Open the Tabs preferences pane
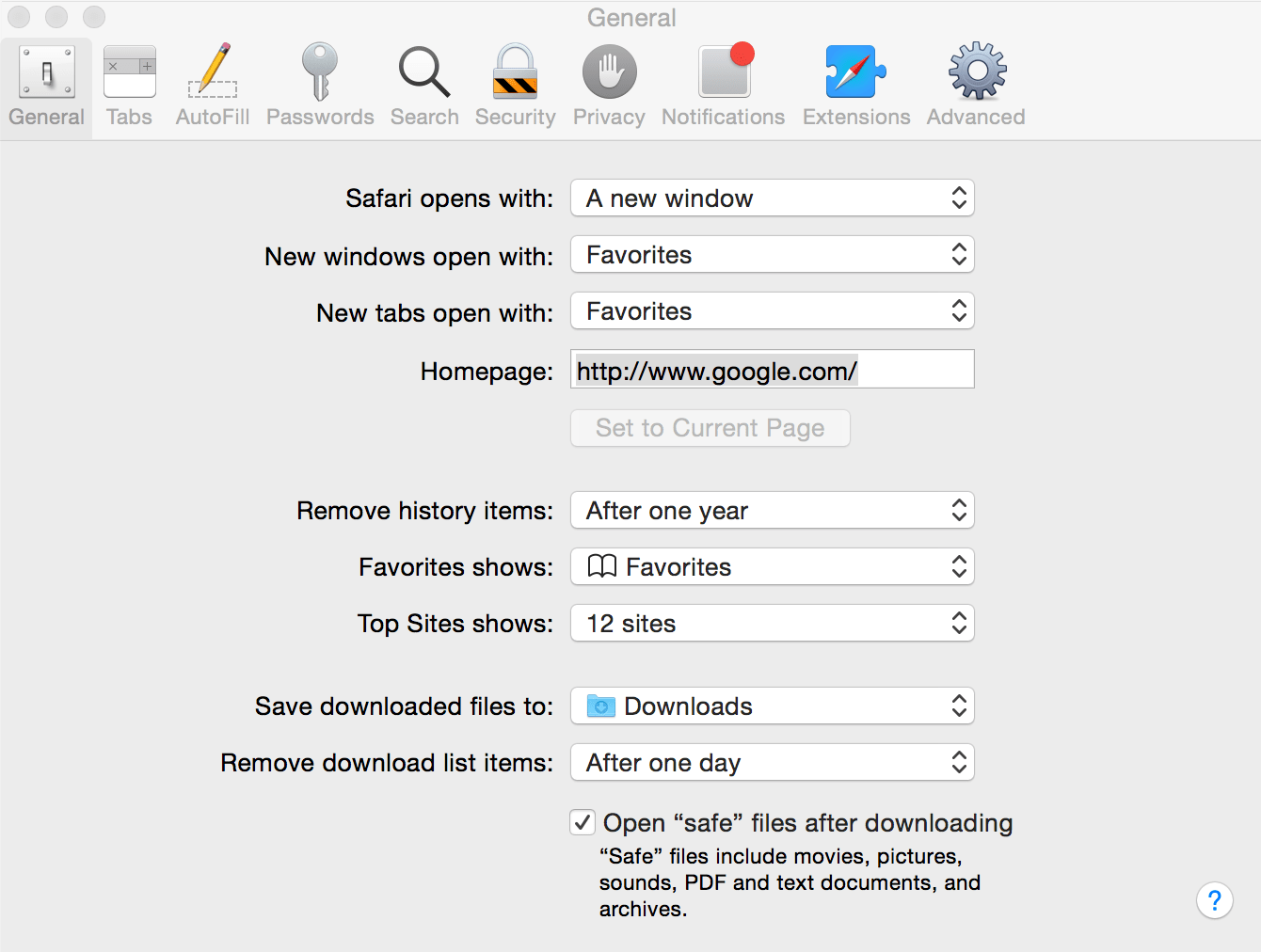 [129, 83]
